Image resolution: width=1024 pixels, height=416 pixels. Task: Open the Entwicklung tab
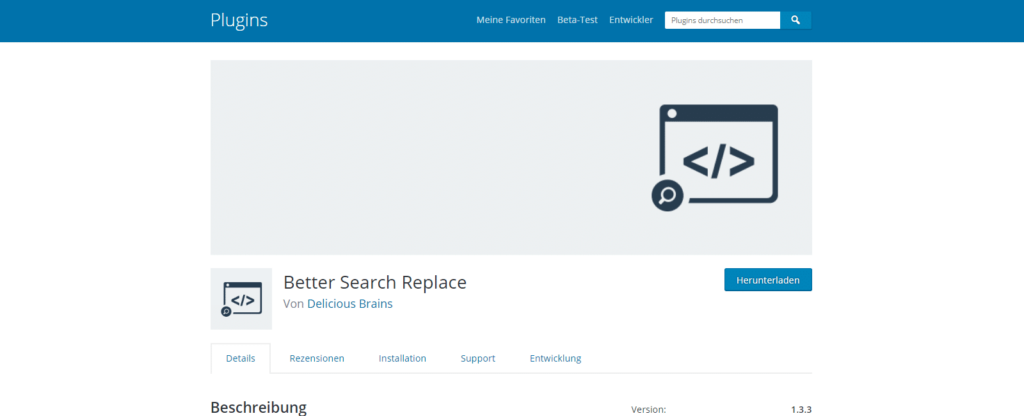pos(555,359)
